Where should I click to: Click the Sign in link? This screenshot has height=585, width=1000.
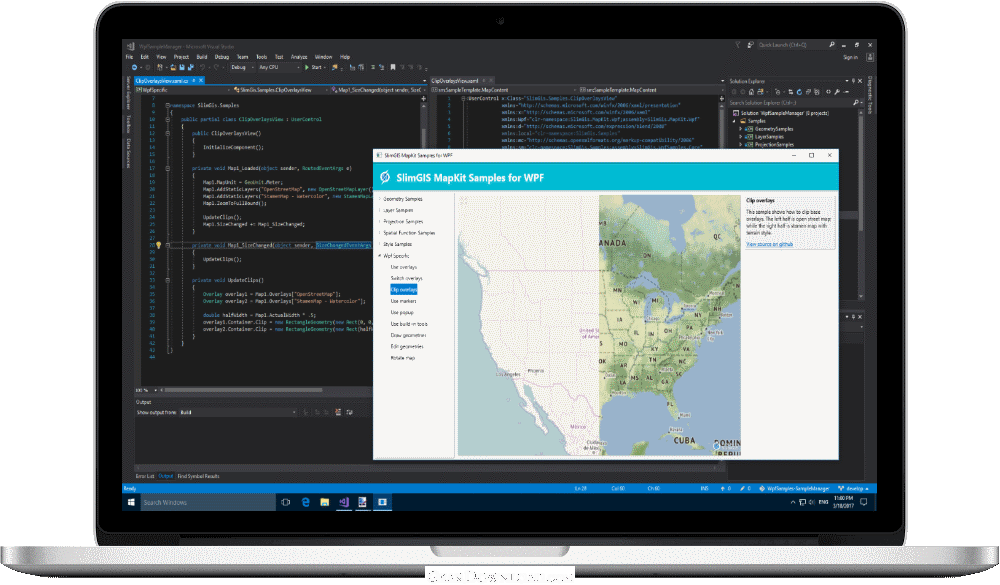click(851, 57)
